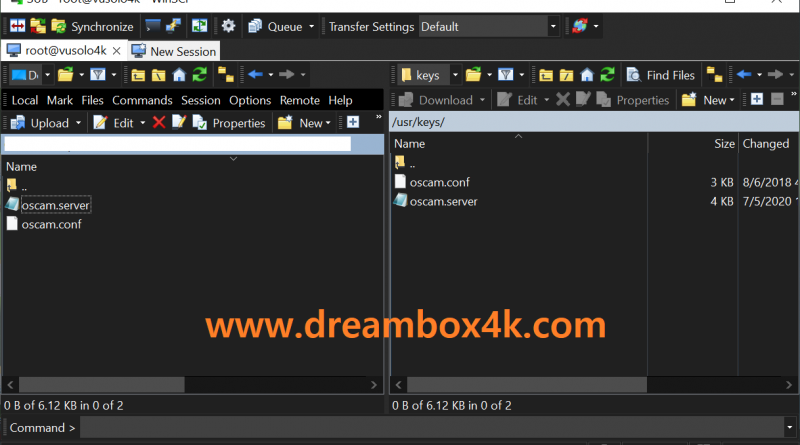Open the terminal console icon
The width and height of the screenshot is (800, 445).
click(152, 26)
